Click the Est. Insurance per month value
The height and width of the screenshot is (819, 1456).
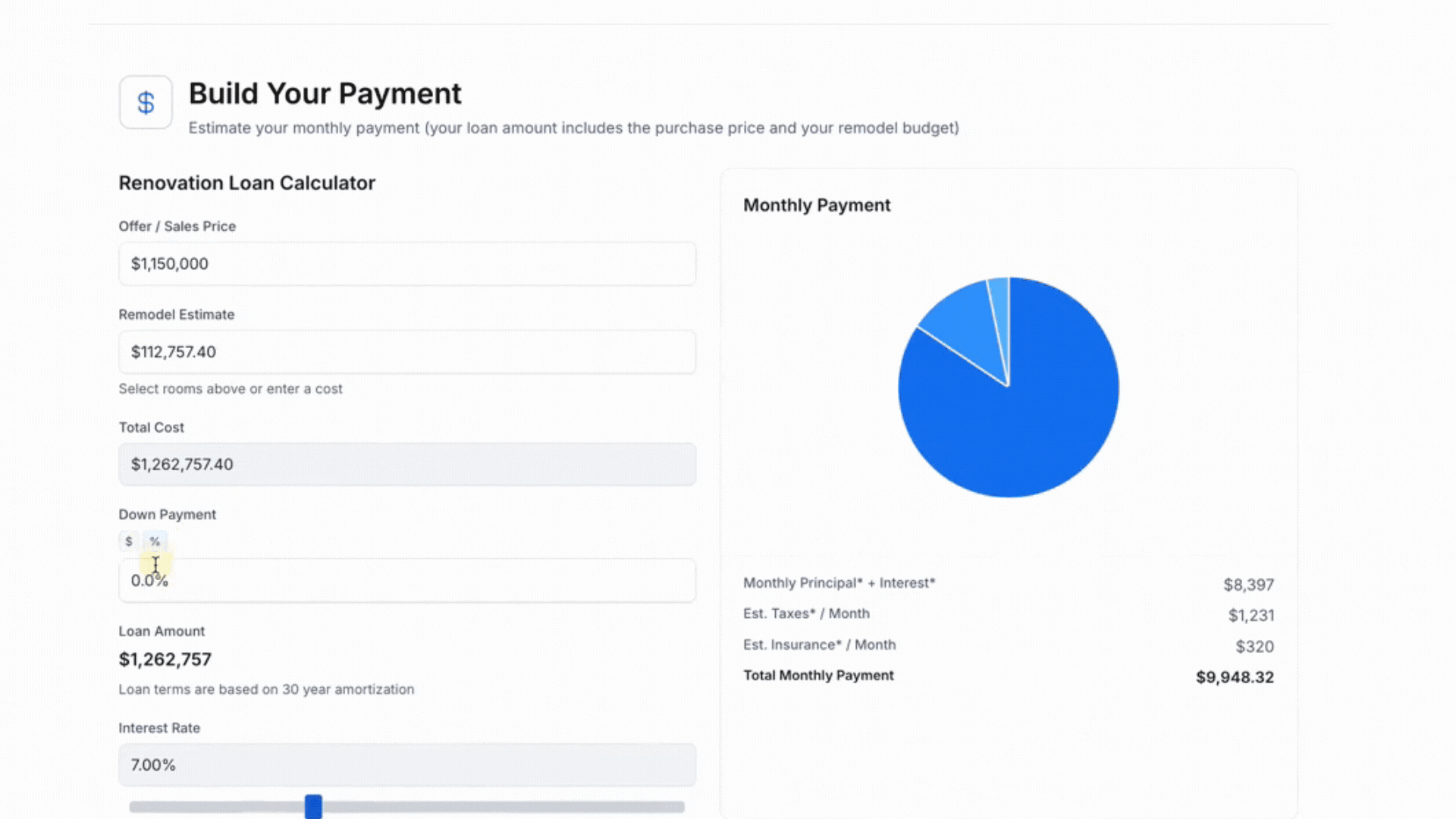[1256, 645]
